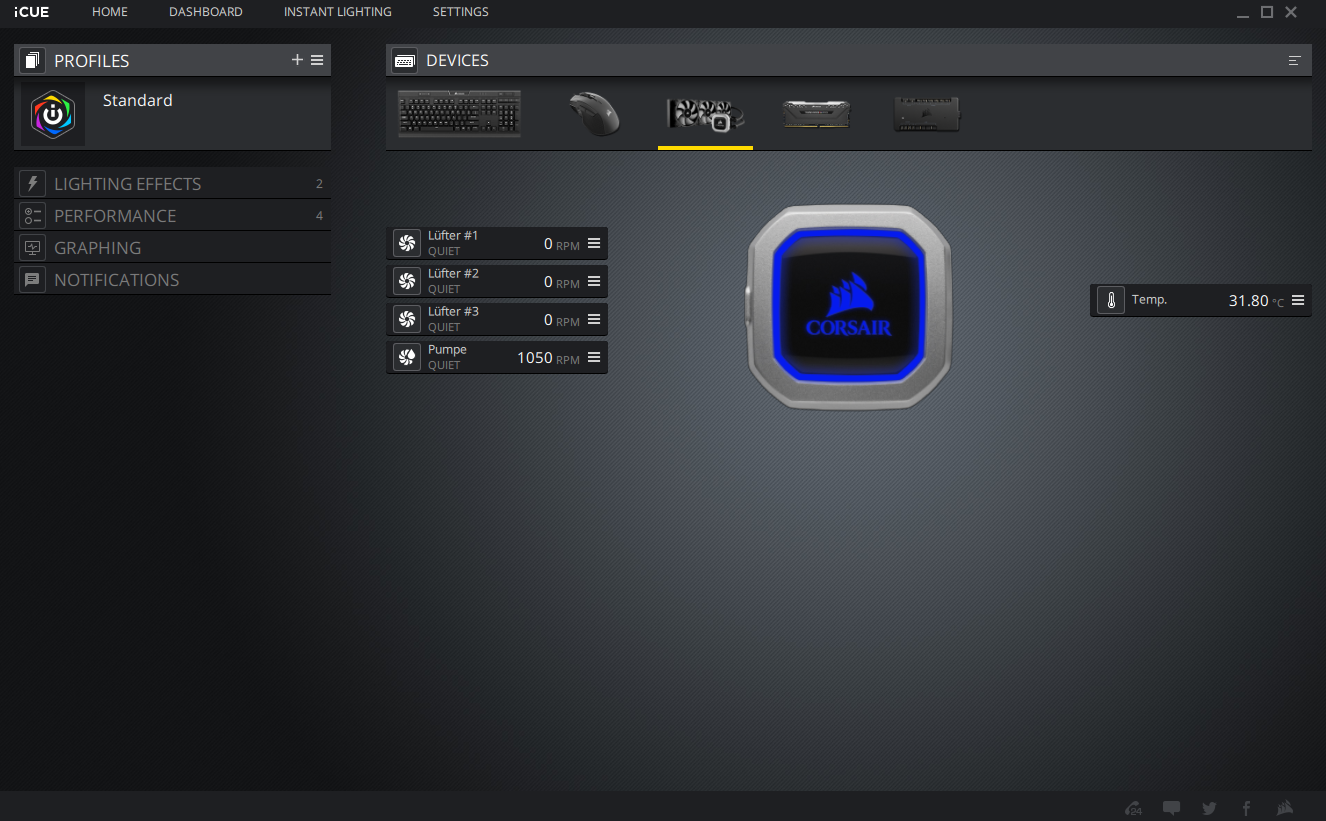Open the DASHBOARD menu
This screenshot has height=821, width=1326.
206,12
